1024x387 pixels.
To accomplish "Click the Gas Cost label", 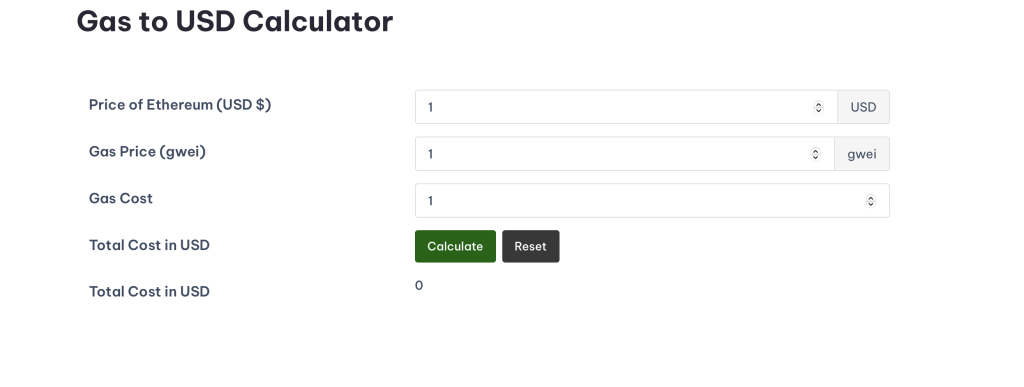I will pos(121,198).
